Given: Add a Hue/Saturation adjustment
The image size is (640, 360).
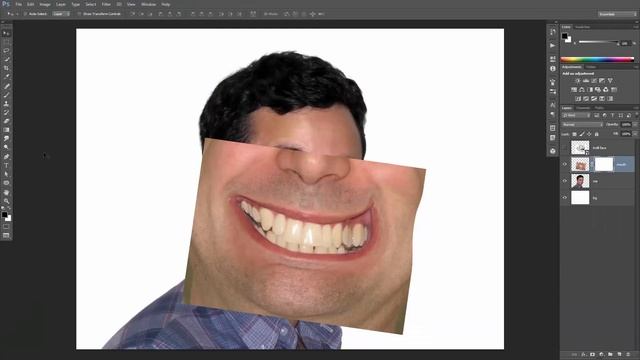Looking at the screenshot, I should point(574,90).
